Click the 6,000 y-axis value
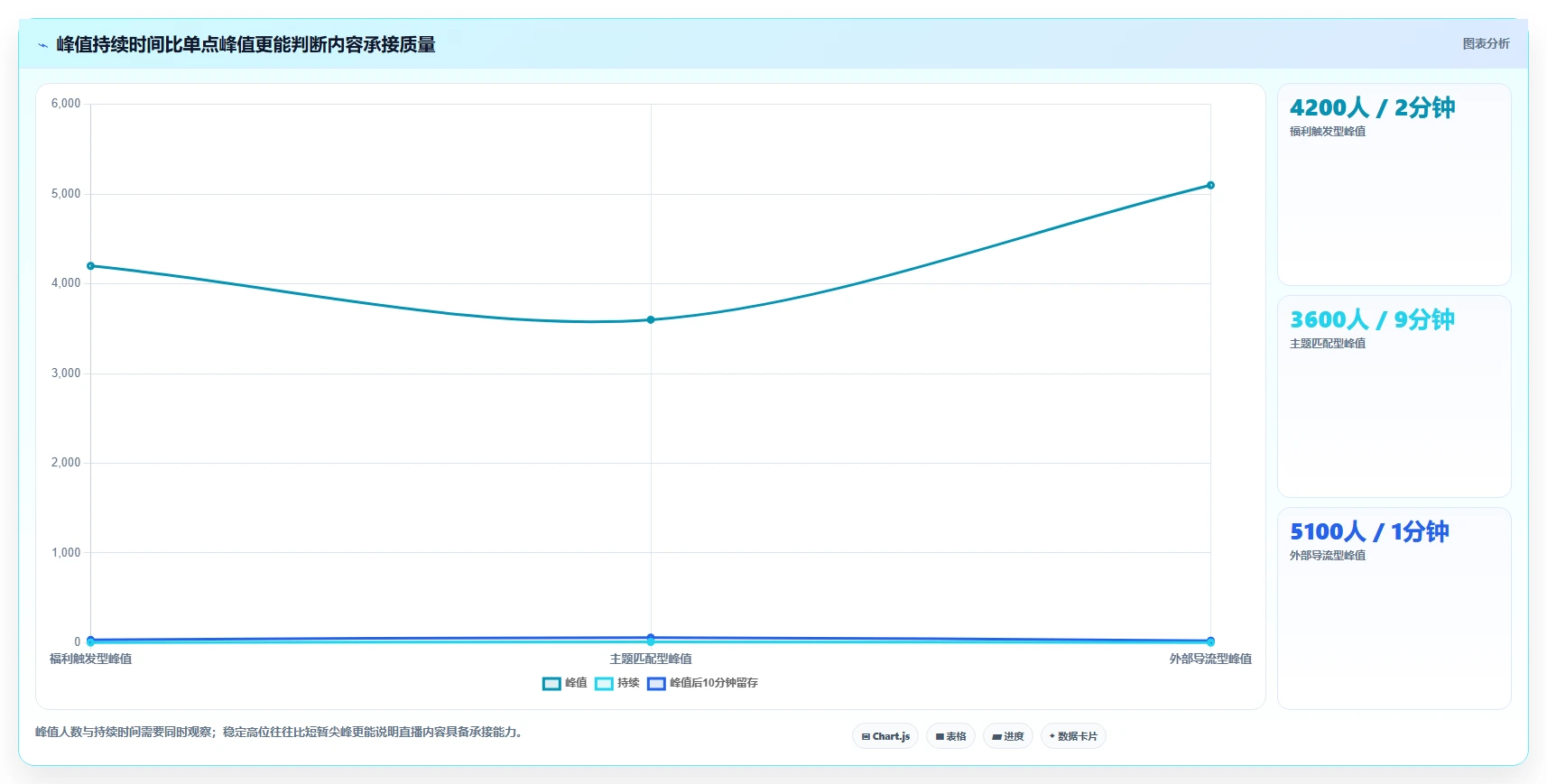 point(66,104)
